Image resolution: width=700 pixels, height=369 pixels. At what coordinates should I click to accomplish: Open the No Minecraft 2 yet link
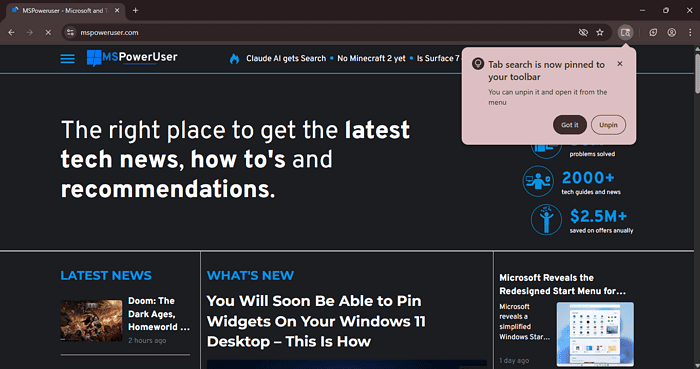click(x=371, y=58)
